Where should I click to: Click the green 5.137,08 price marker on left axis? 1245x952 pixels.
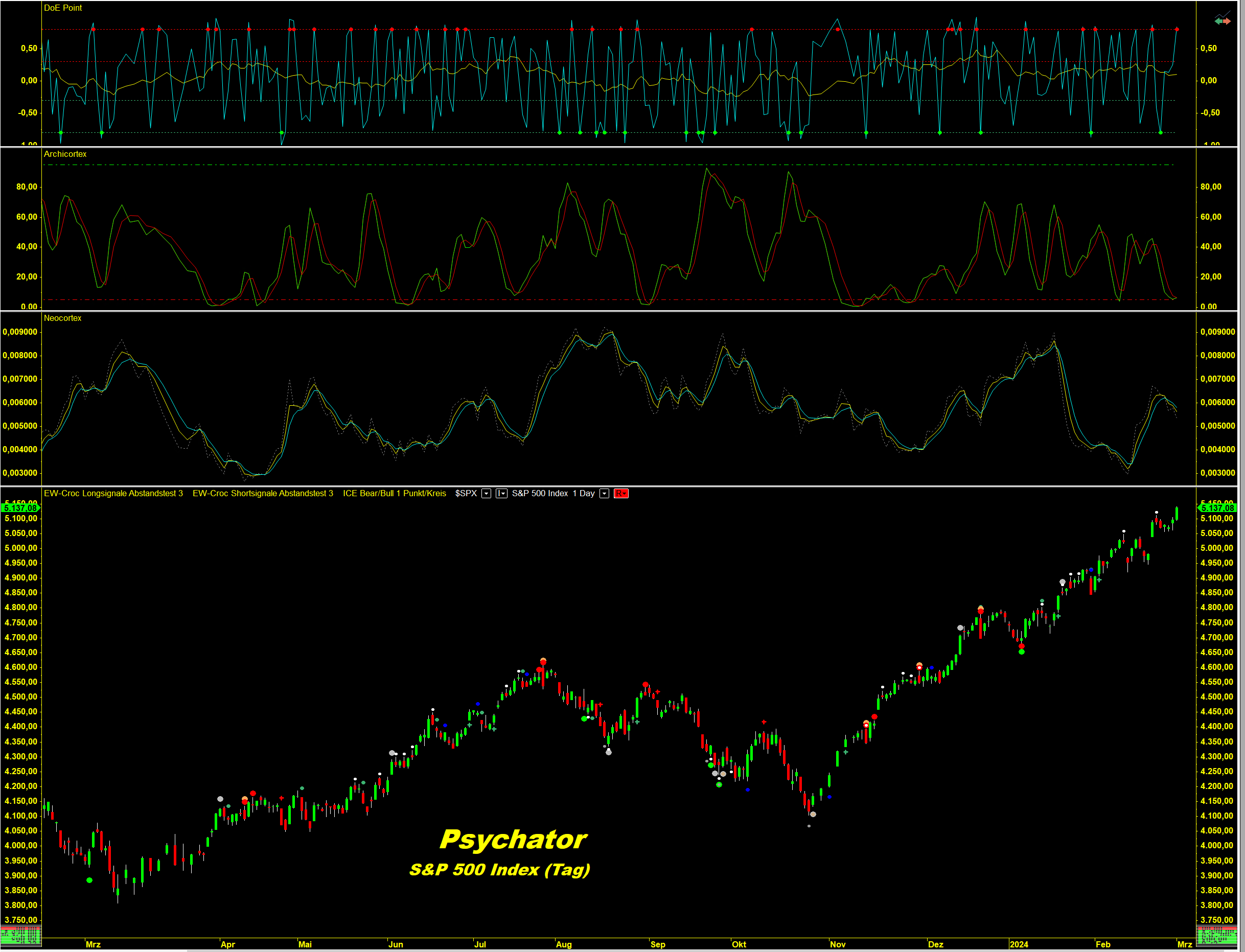20,508
